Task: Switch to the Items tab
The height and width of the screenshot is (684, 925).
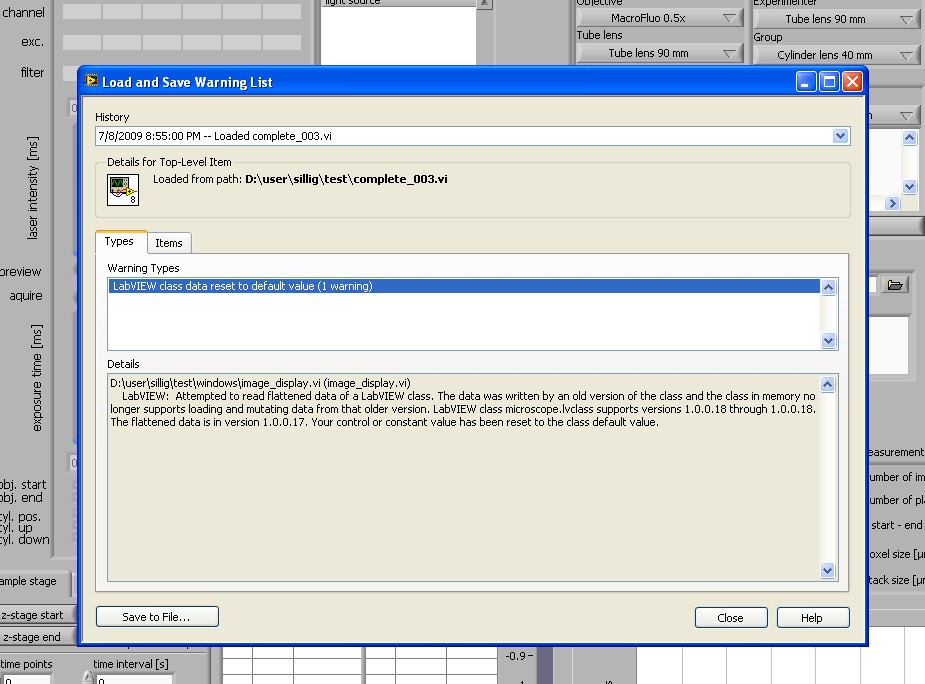Action: (x=169, y=243)
